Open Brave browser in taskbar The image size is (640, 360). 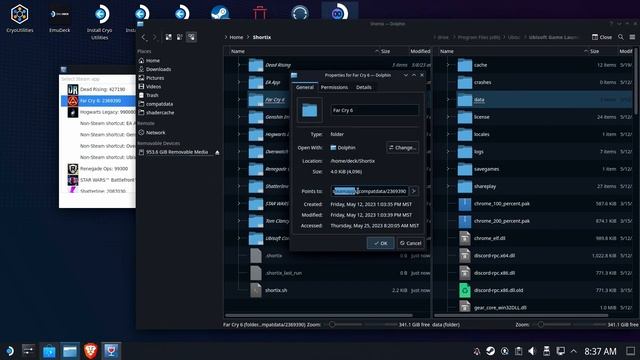(90, 351)
